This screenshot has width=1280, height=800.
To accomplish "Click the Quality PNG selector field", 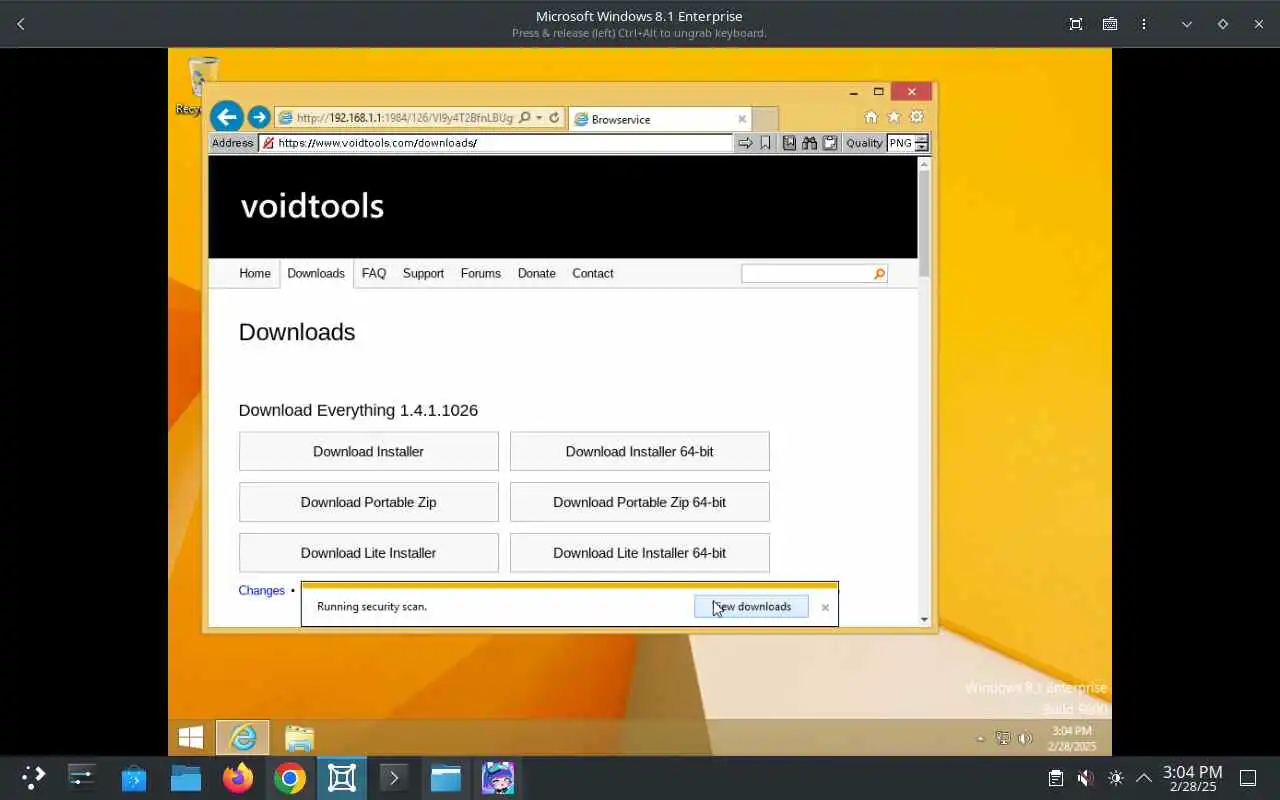I will point(900,143).
